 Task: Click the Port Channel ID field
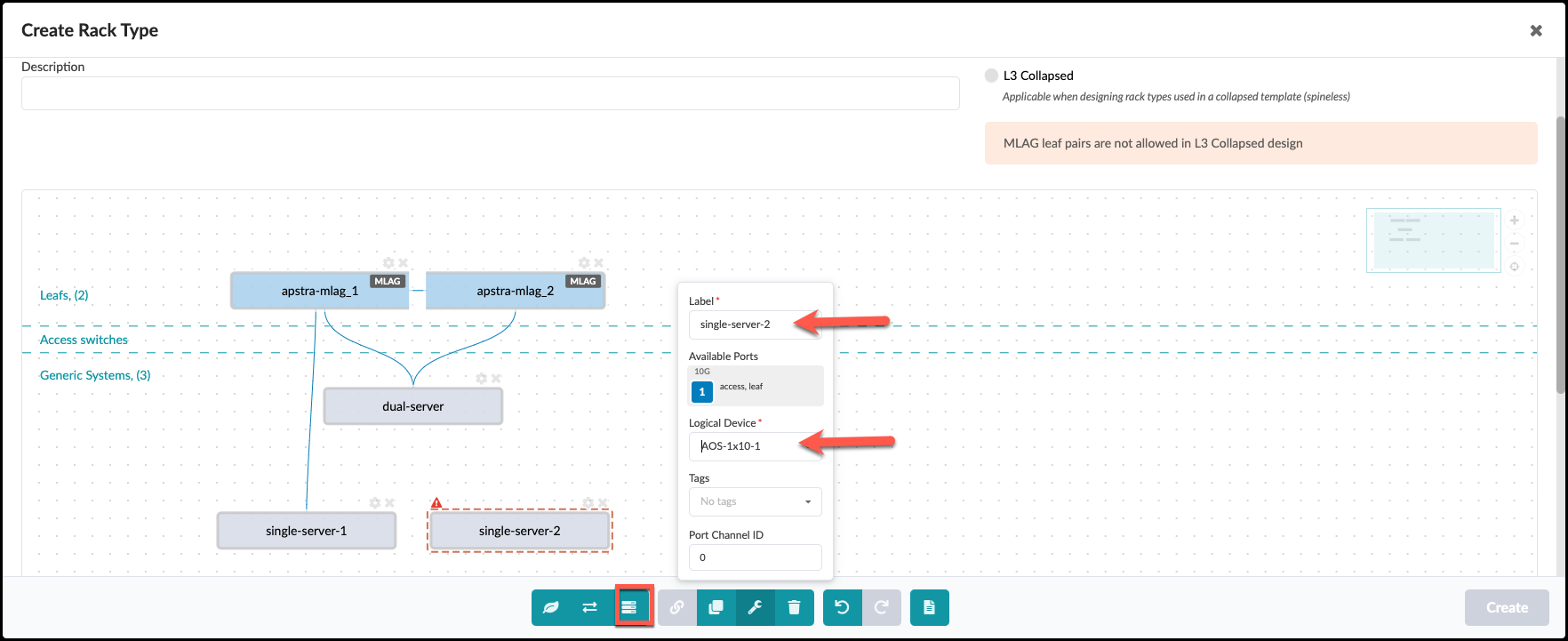click(x=755, y=557)
